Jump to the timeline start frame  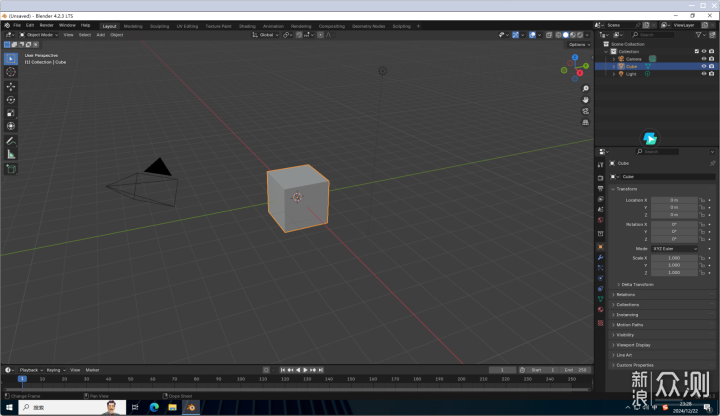(x=283, y=370)
